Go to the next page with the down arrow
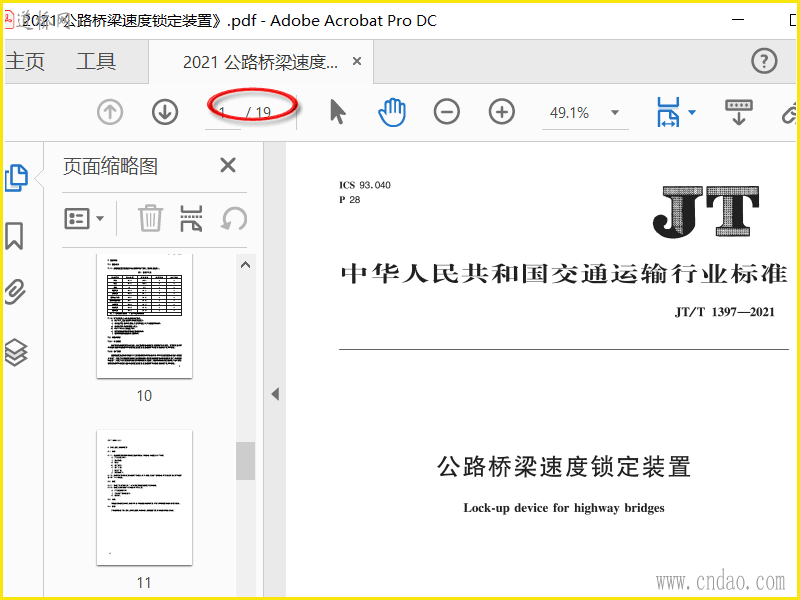 tap(165, 112)
